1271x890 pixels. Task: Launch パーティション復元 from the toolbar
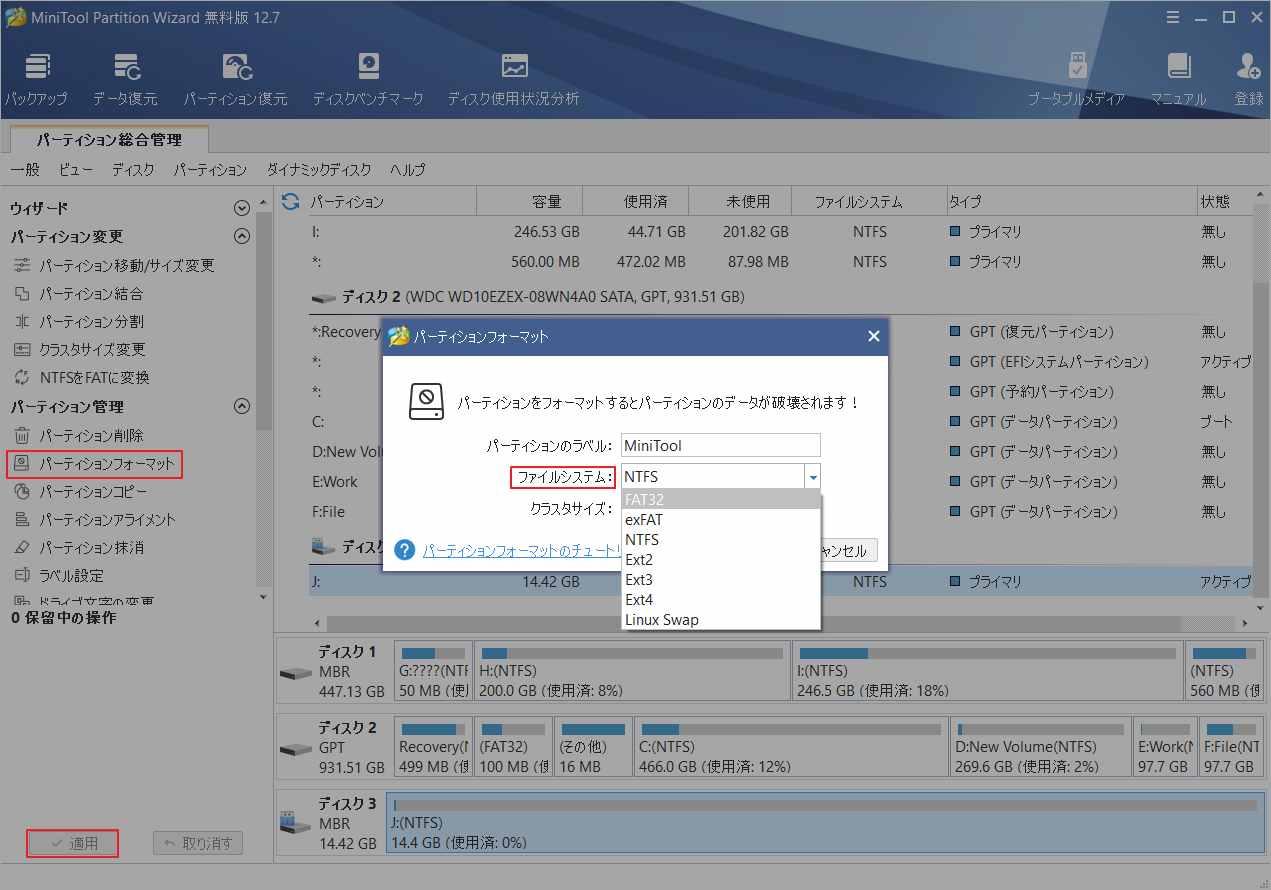236,77
